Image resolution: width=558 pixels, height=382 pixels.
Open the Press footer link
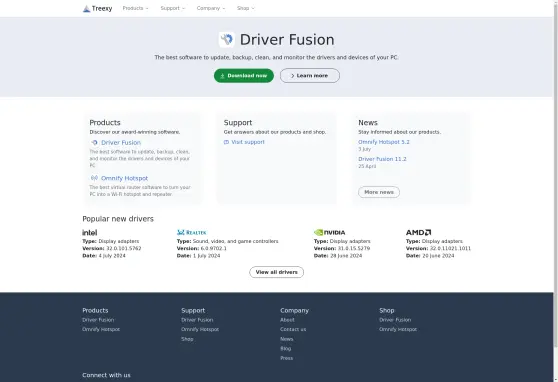coord(286,358)
